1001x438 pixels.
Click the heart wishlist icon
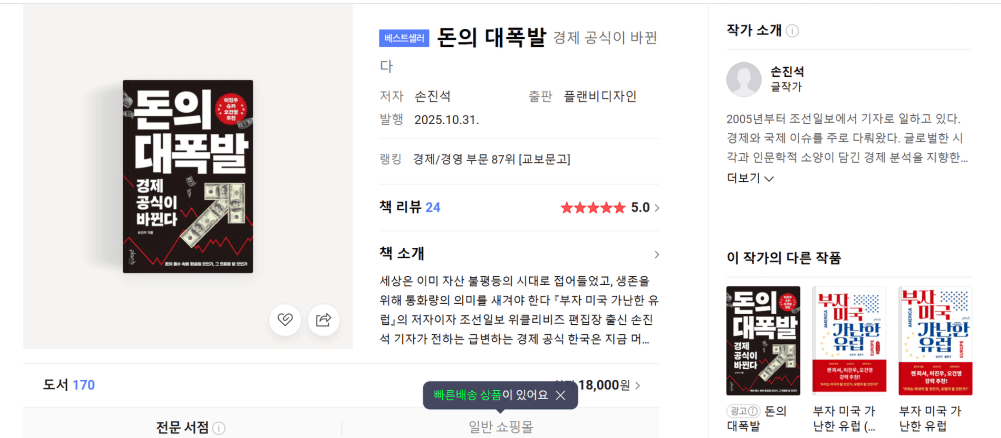click(x=285, y=320)
